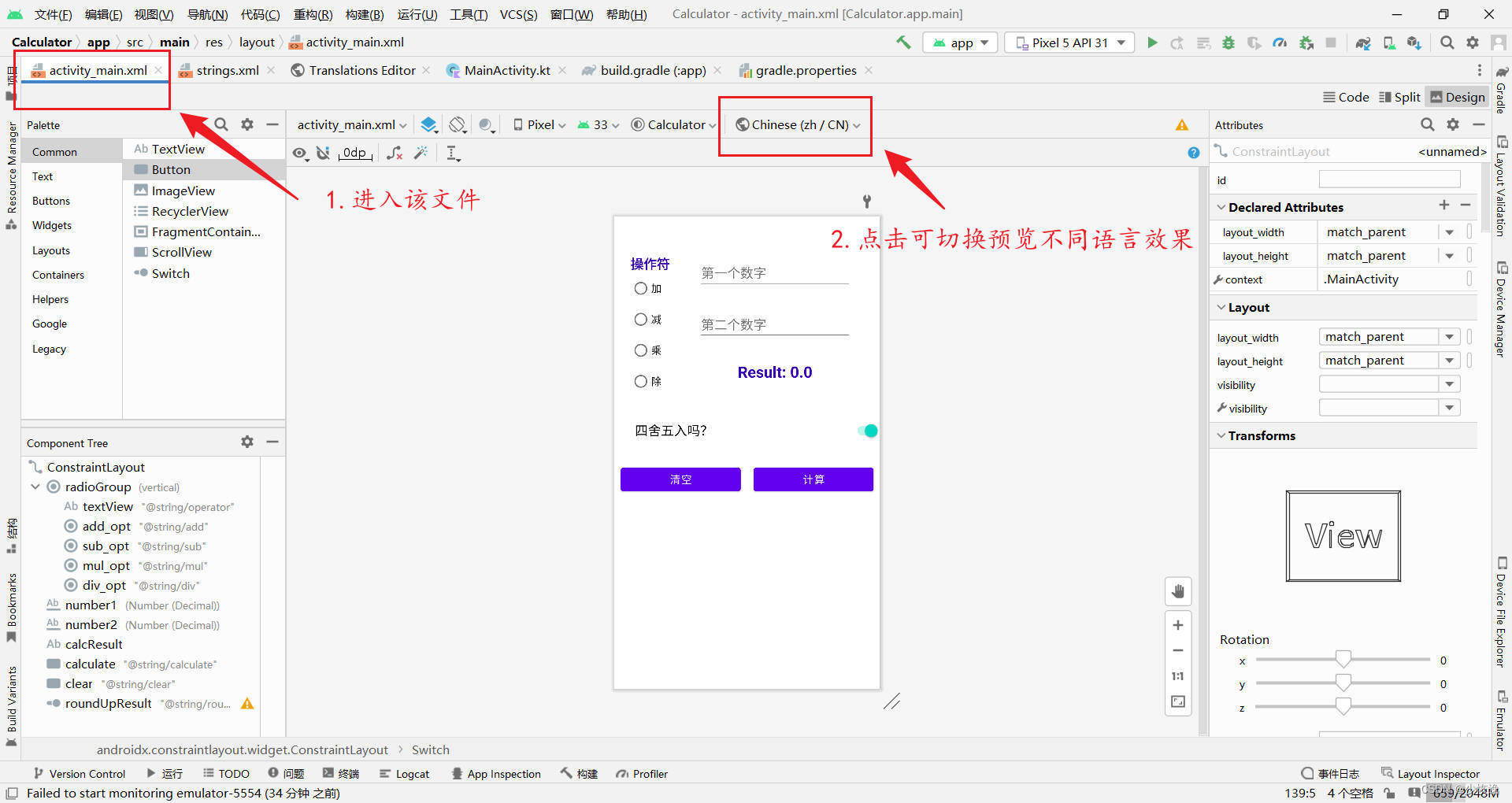
Task: Click the 清空 button in the preview
Action: 680,479
